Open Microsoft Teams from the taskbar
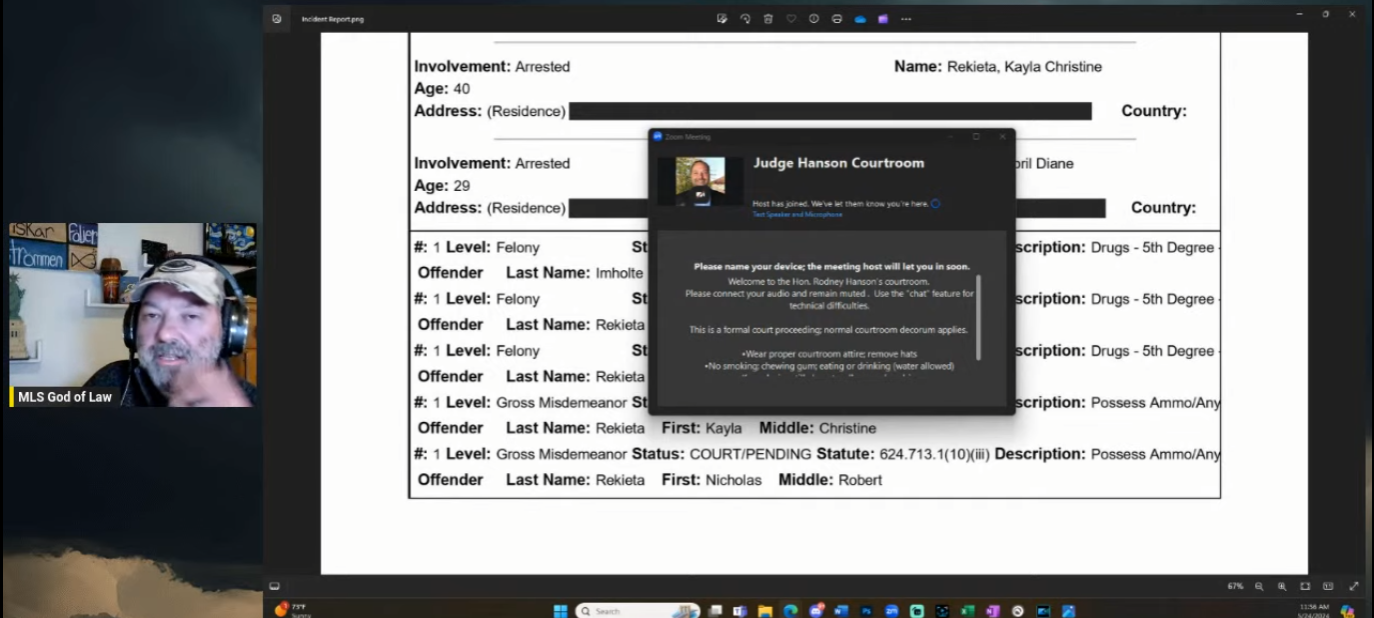1374x618 pixels. coord(740,610)
